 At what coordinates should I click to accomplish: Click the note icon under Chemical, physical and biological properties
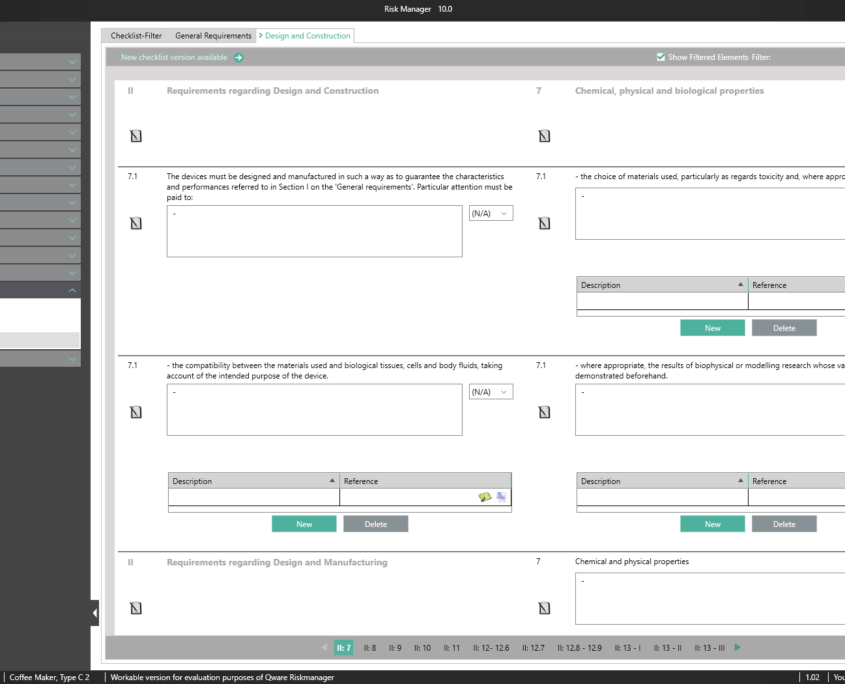[x=544, y=135]
